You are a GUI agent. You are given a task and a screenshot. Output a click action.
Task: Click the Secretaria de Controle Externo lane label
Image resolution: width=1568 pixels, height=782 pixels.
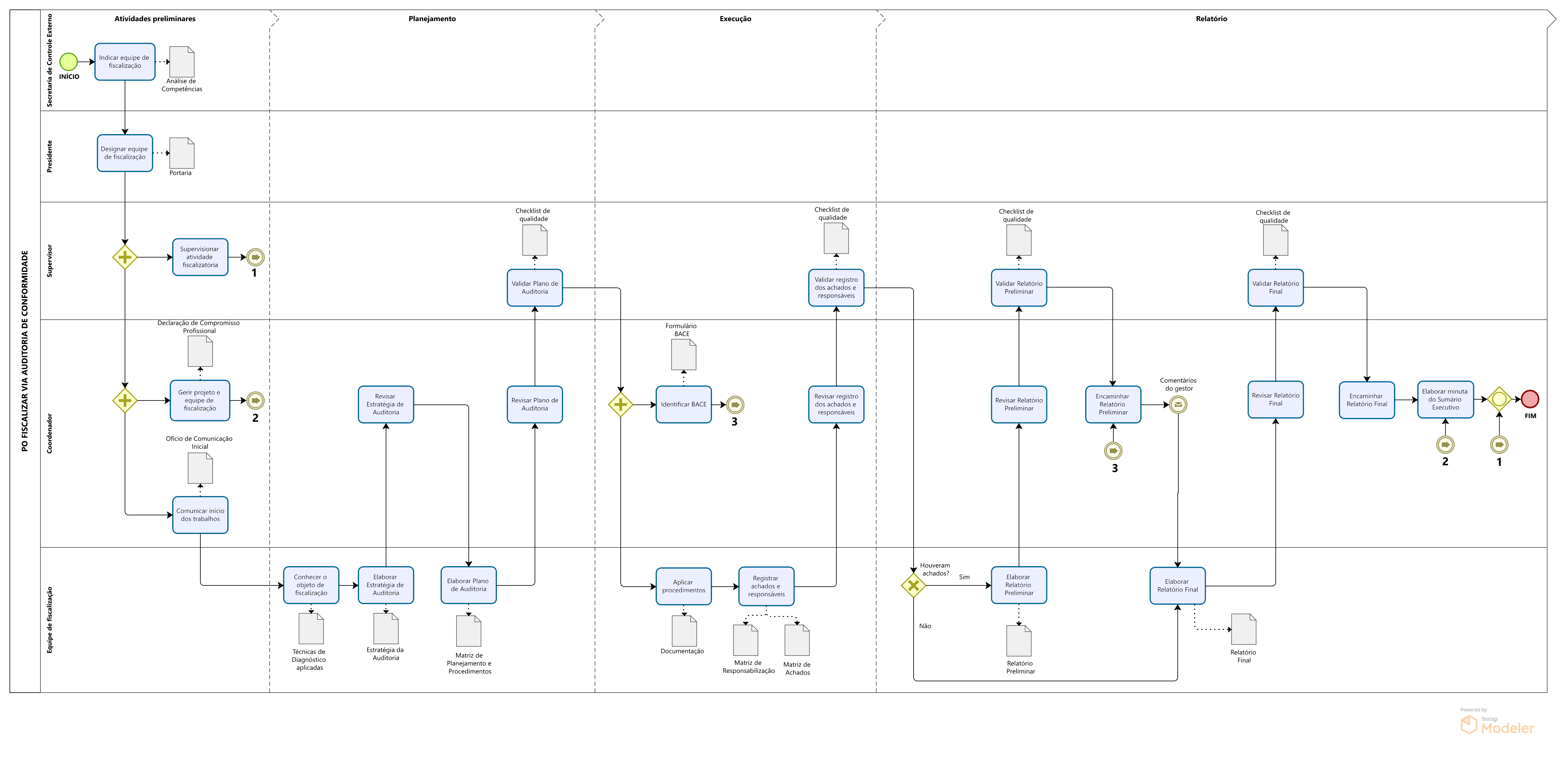click(x=50, y=60)
